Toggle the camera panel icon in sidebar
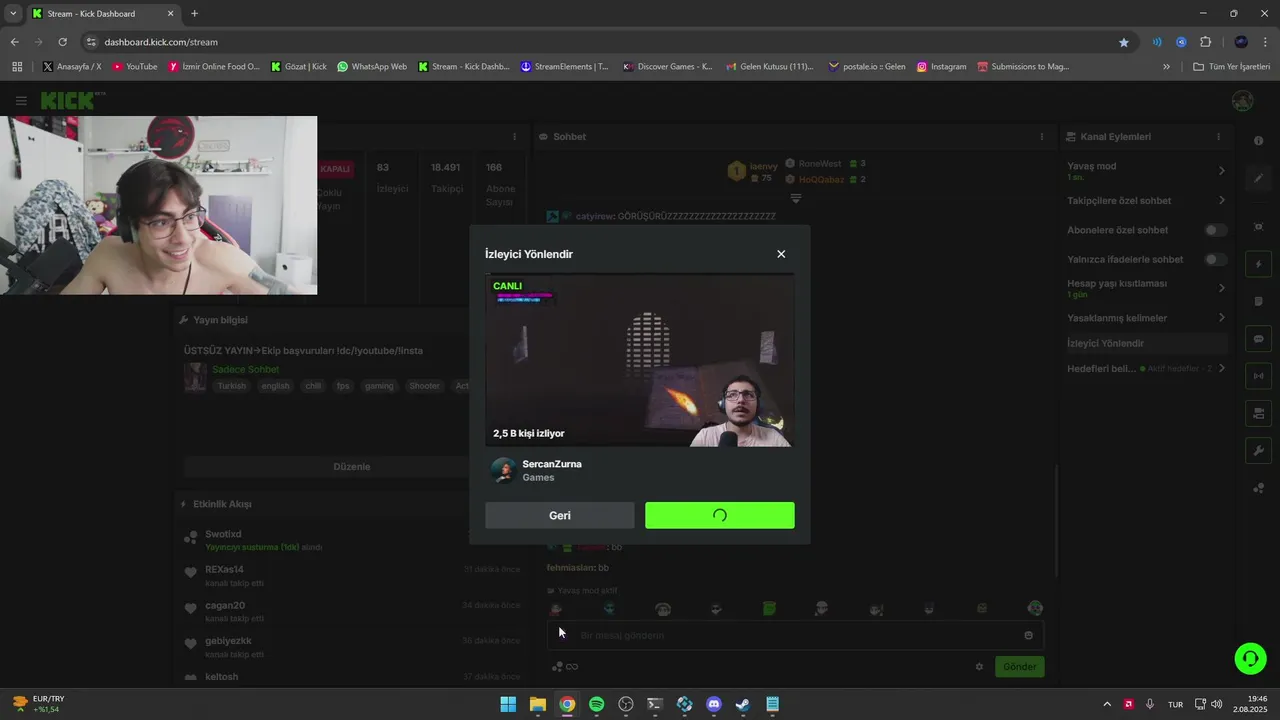 pos(1259,413)
